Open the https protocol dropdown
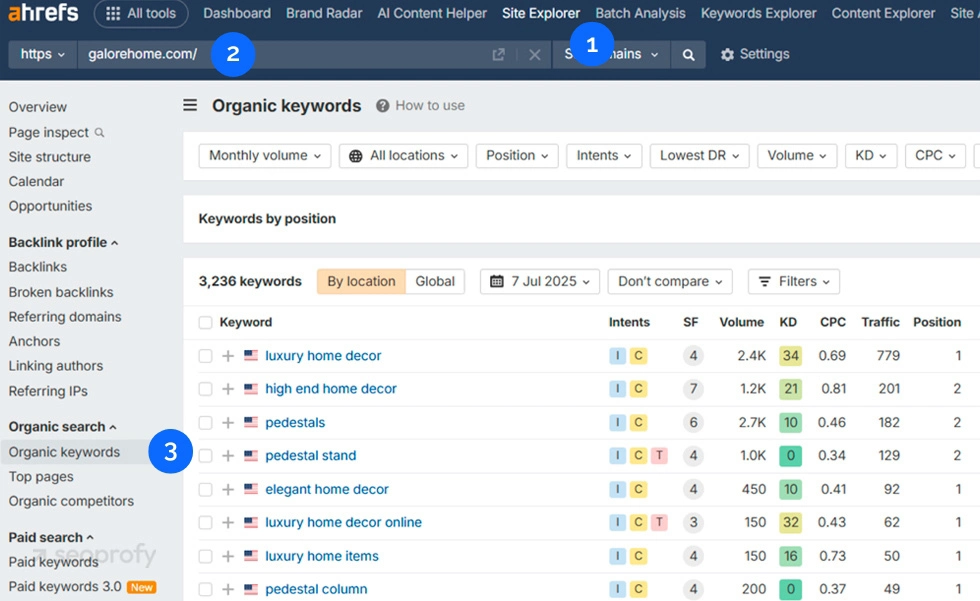This screenshot has height=601, width=980. tap(41, 54)
